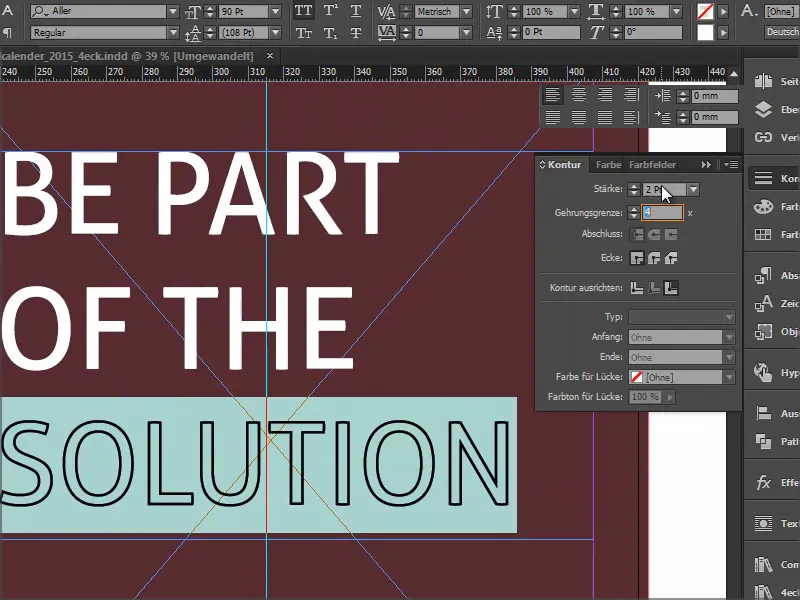Screen dimensions: 800x600
Task: Select the kalender_2015_4eck.indd document tab
Action: (128, 56)
